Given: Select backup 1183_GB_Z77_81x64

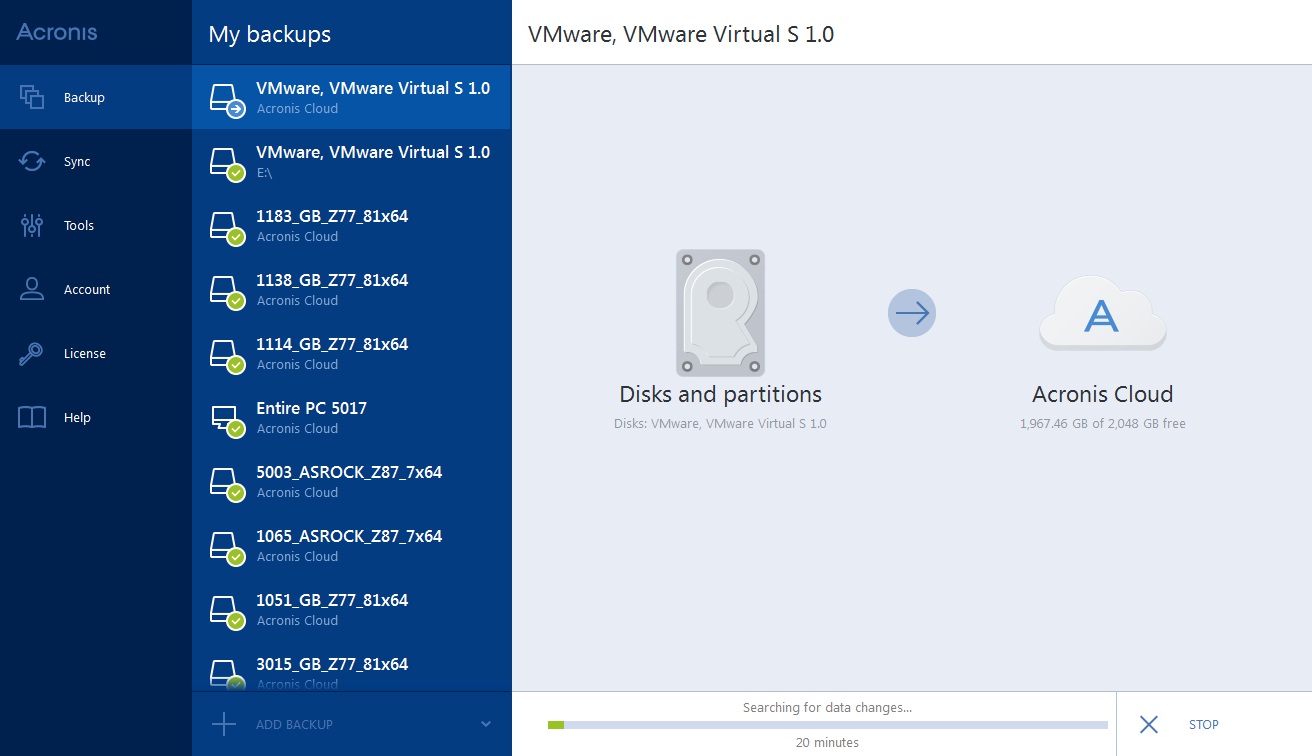Looking at the screenshot, I should click(352, 225).
